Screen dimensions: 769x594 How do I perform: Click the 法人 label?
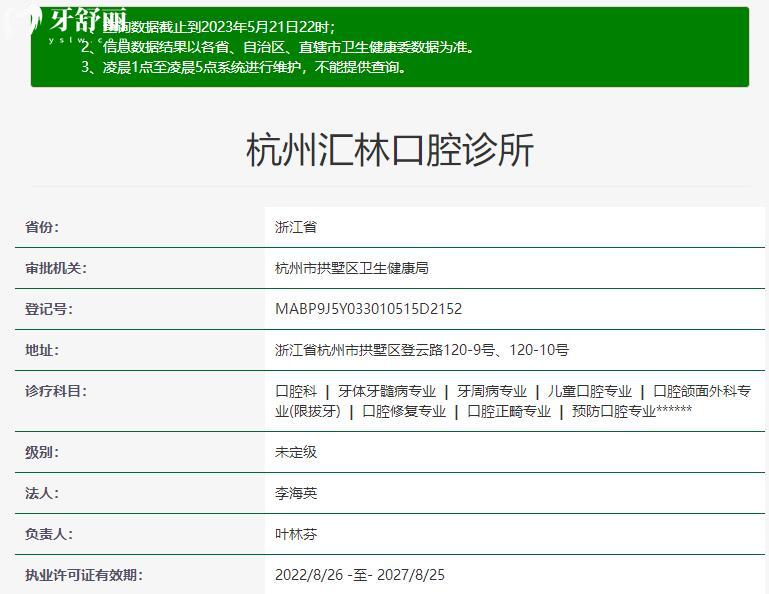tap(42, 493)
